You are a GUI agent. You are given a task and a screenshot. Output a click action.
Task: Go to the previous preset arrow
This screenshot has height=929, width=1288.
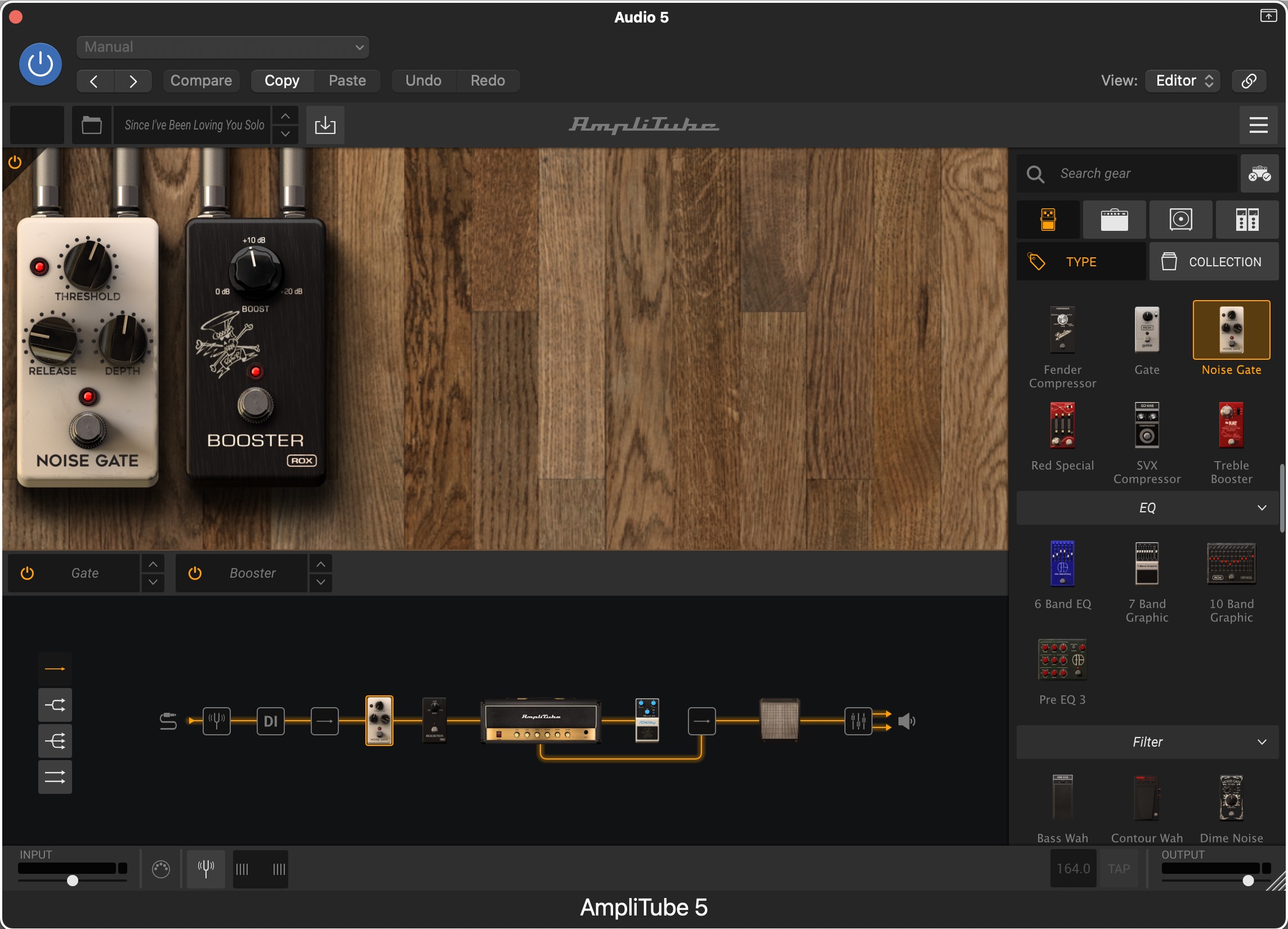[x=95, y=81]
